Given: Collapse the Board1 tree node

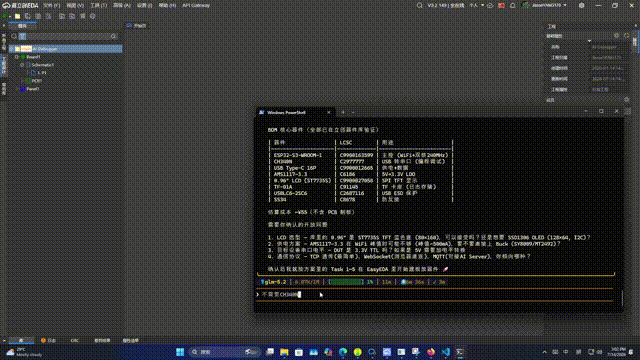Looking at the screenshot, I should point(17,57).
